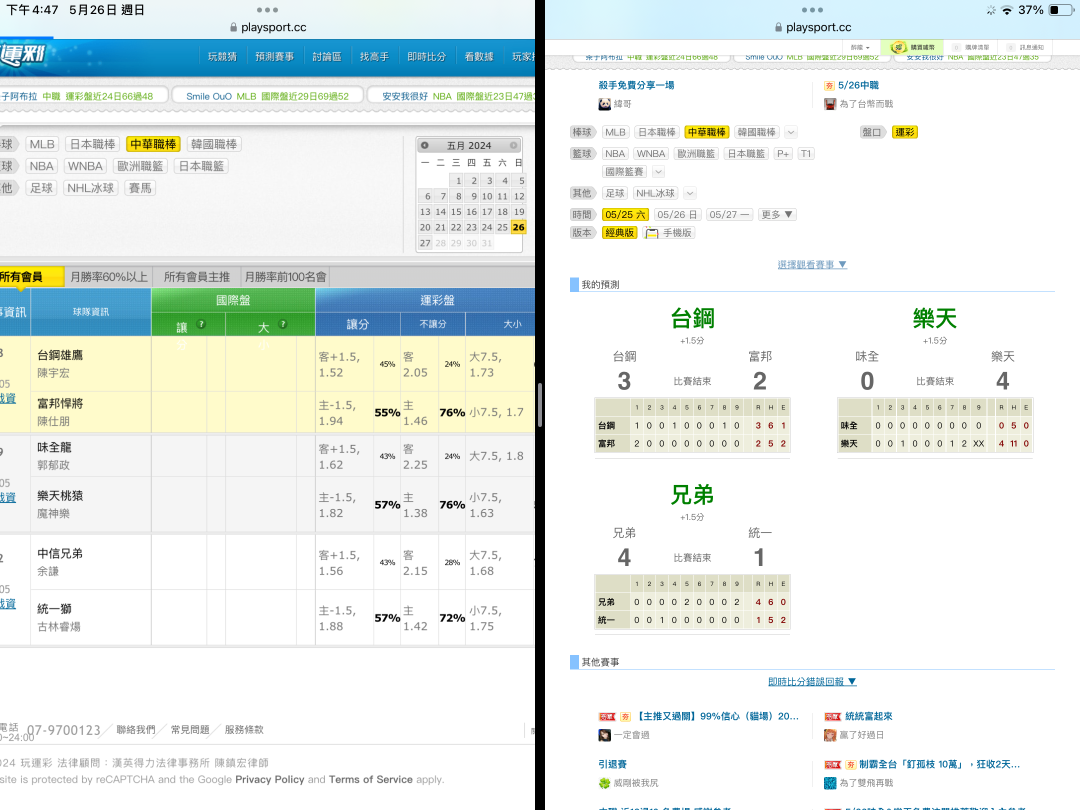Tap the Wi-Fi status icon

point(1007,10)
